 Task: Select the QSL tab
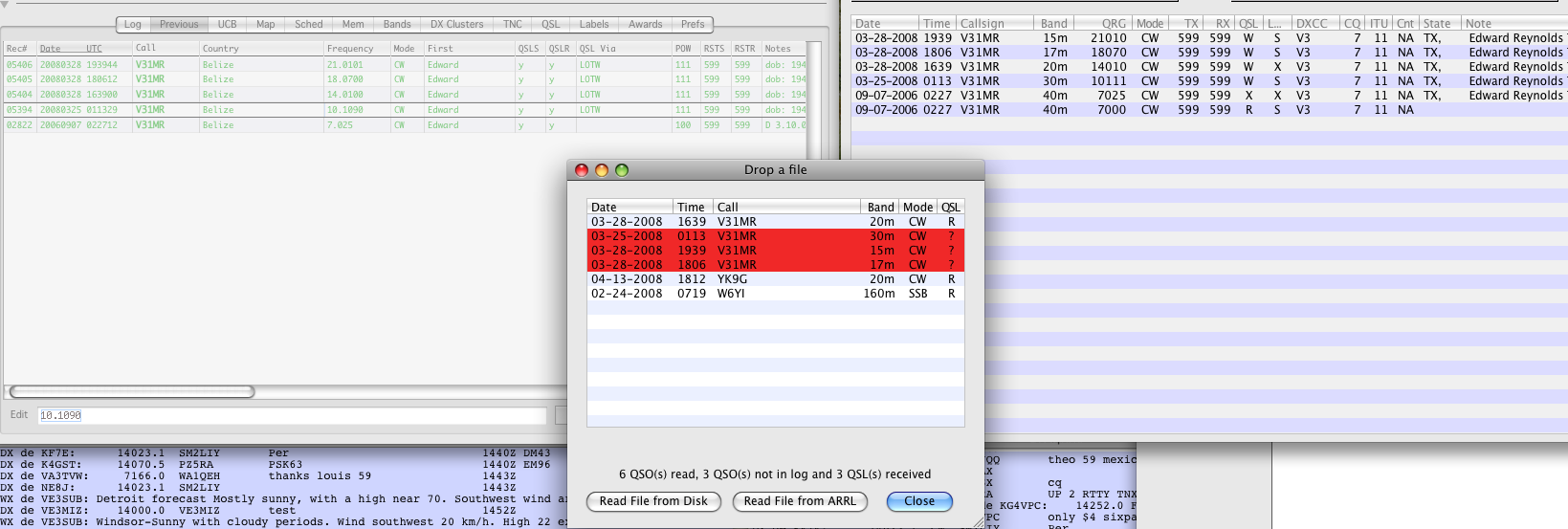click(550, 24)
